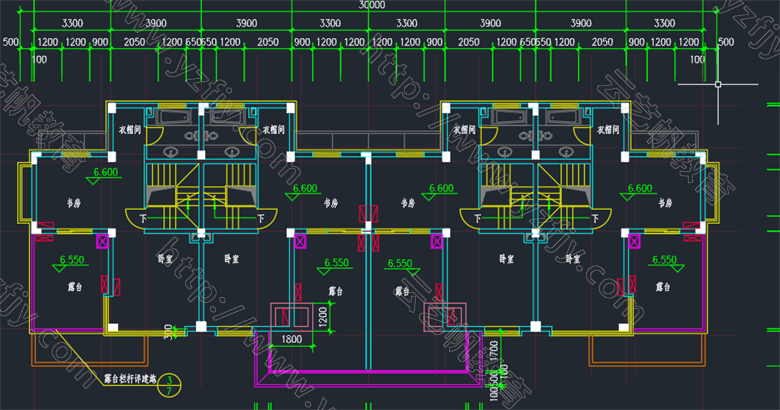The image size is (780, 410).
Task: Select the rightmost 100 dimension text
Action: coord(697,60)
